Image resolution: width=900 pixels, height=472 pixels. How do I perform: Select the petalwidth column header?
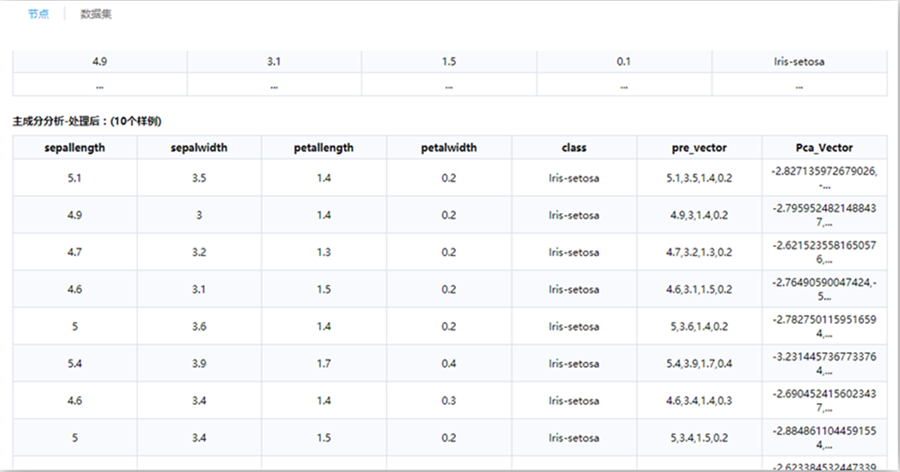[449, 148]
